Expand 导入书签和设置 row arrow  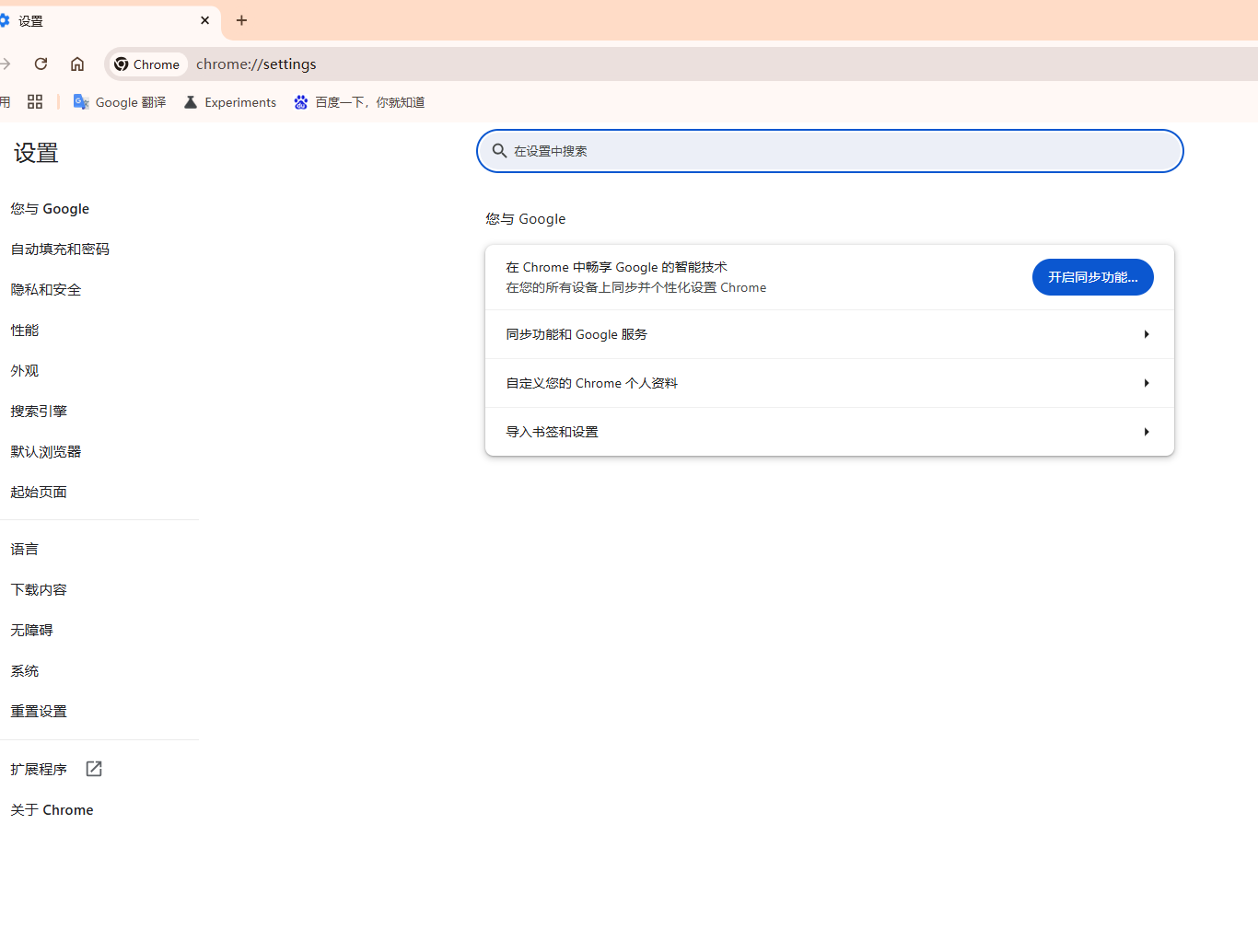(x=1147, y=432)
